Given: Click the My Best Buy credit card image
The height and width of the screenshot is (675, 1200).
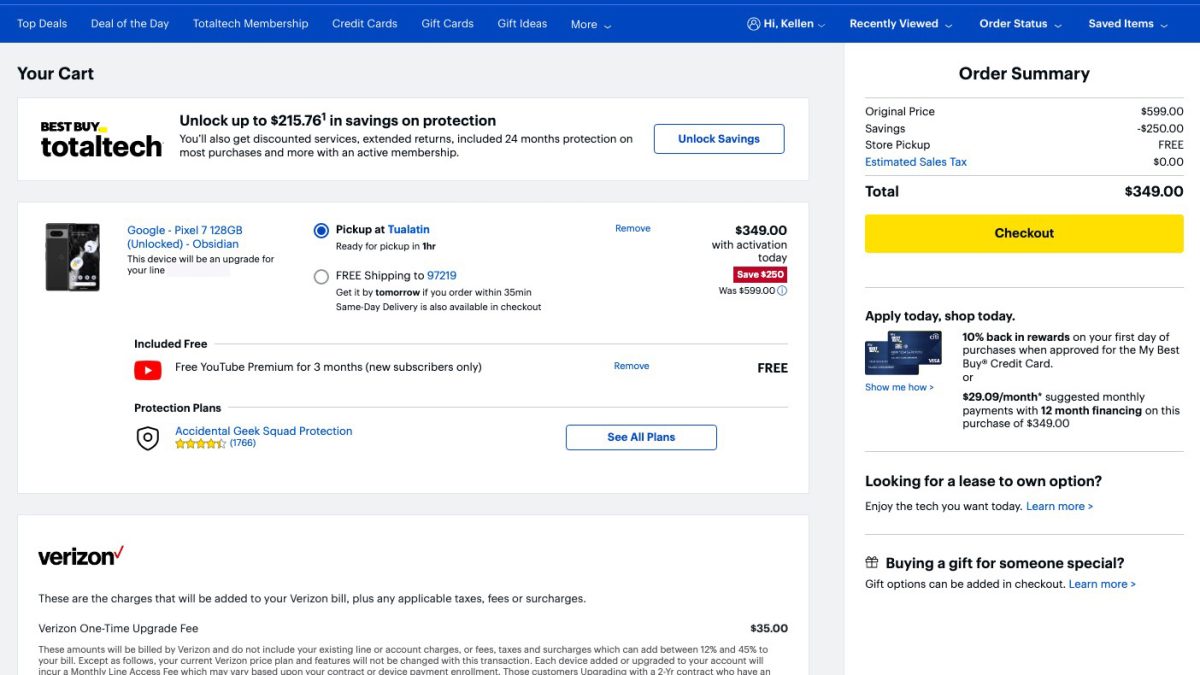Looking at the screenshot, I should coord(904,356).
